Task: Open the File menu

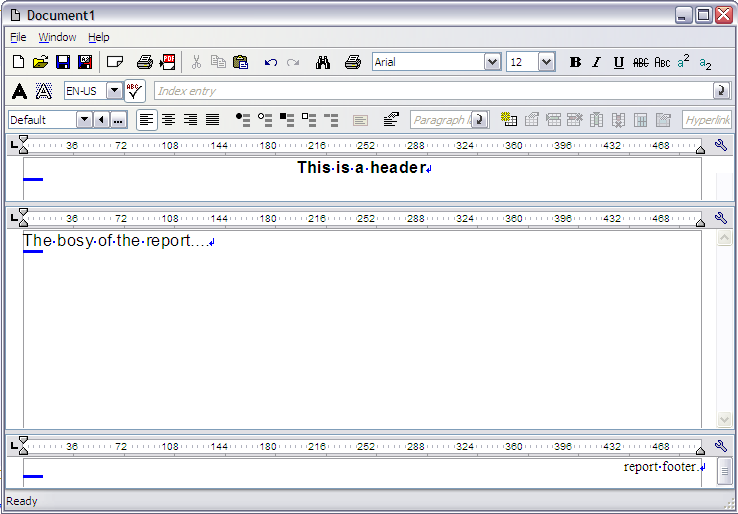Action: [x=18, y=37]
